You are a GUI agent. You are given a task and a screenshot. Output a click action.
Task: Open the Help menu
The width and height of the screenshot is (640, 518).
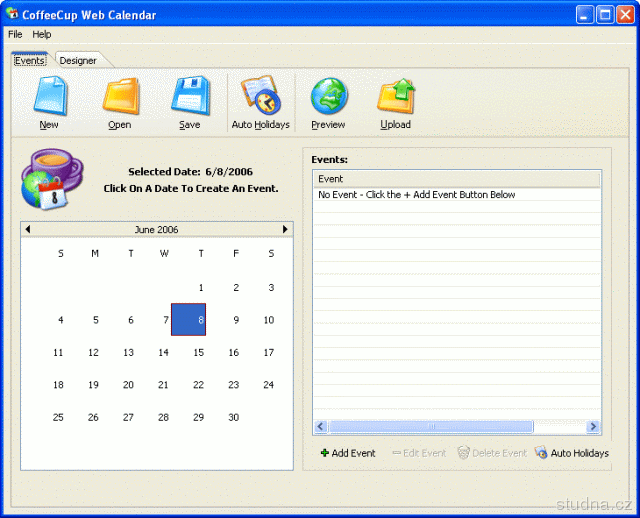[42, 34]
